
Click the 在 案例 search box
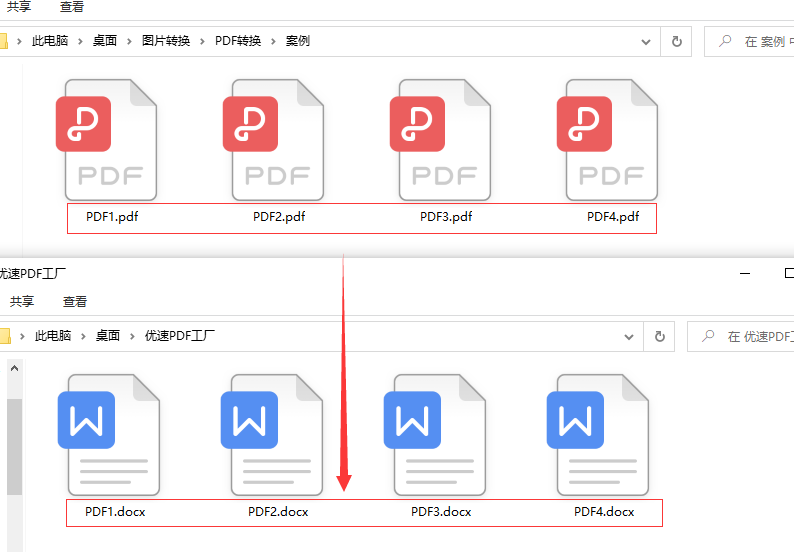tap(749, 42)
